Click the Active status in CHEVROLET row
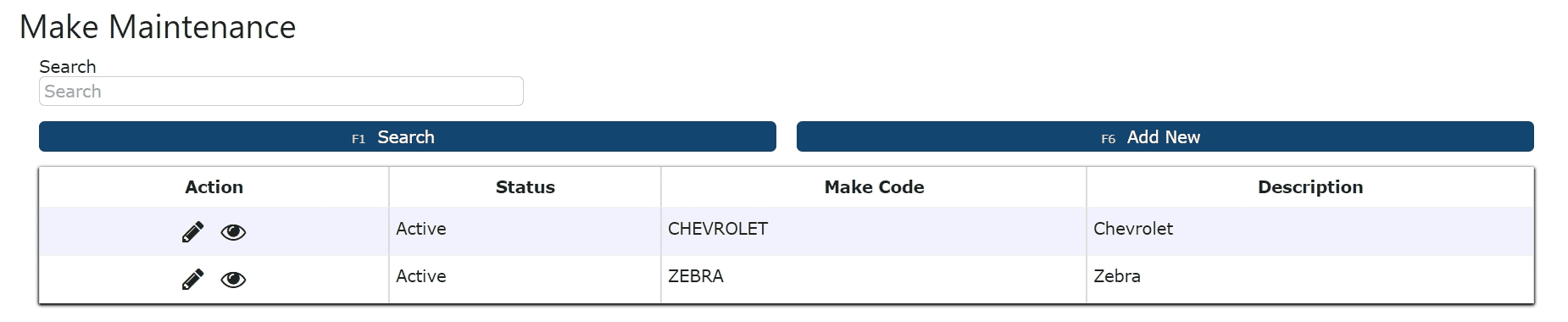This screenshot has width=1568, height=322. 421,229
